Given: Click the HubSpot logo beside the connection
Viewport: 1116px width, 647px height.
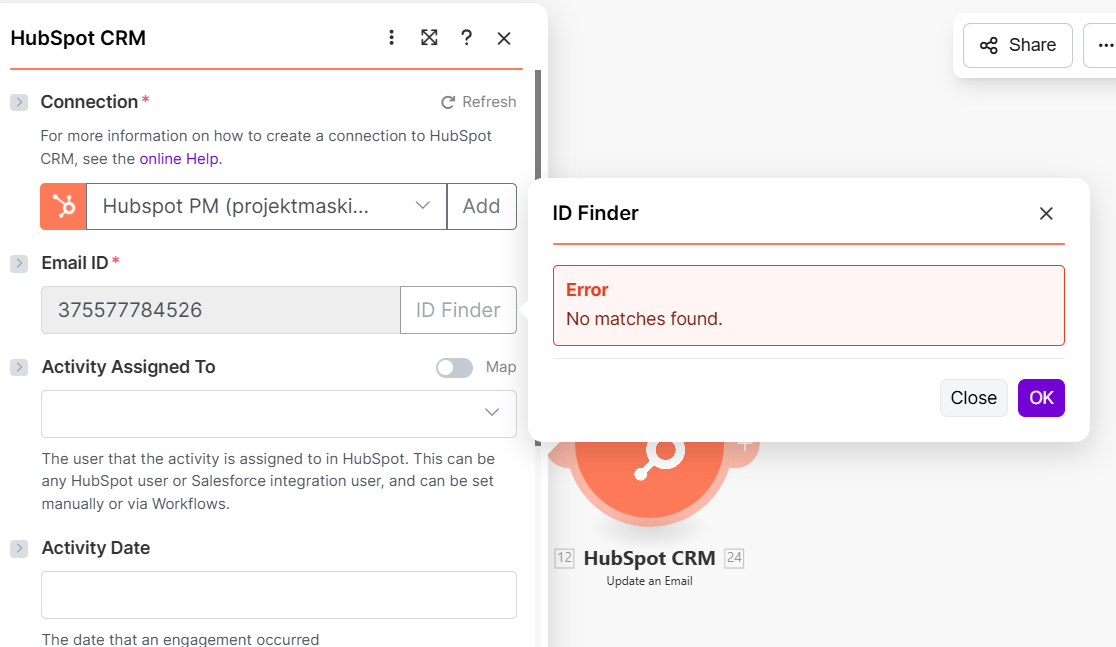Looking at the screenshot, I should [63, 206].
